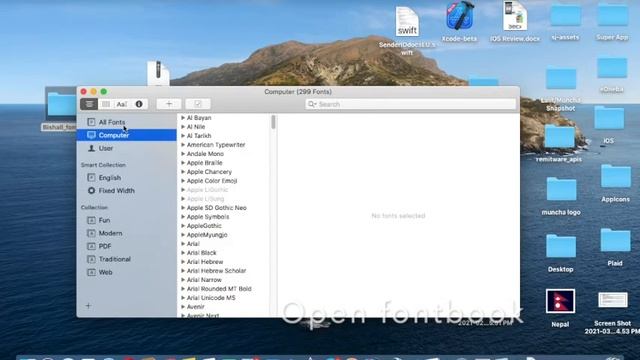The width and height of the screenshot is (640, 360).
Task: Select the Arial font
Action: pos(193,244)
